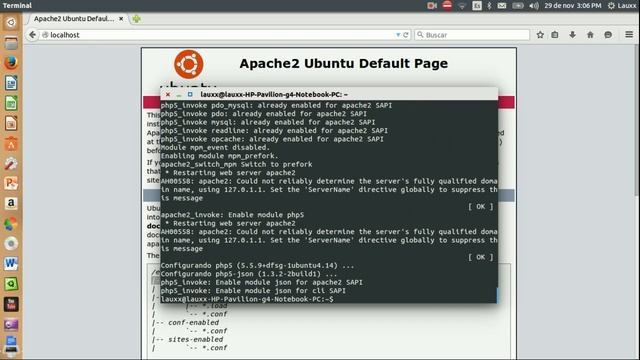Click the date and time 29 de nov

[573, 6]
